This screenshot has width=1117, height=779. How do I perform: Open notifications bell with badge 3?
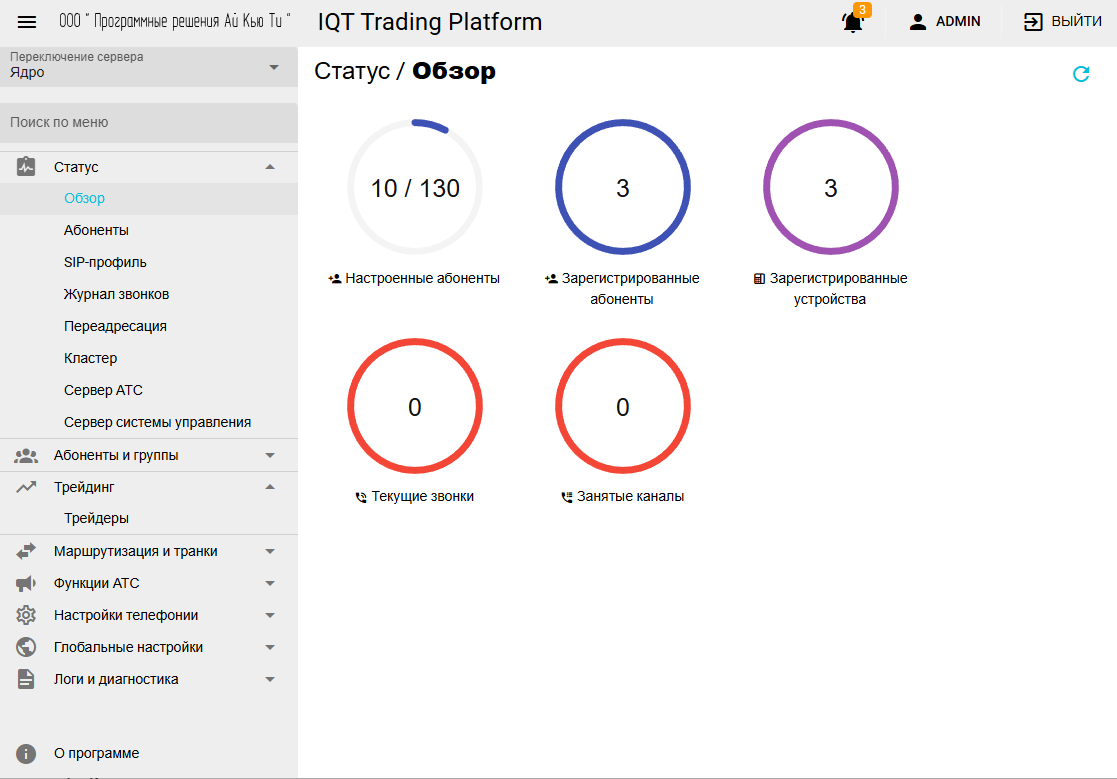coord(853,21)
